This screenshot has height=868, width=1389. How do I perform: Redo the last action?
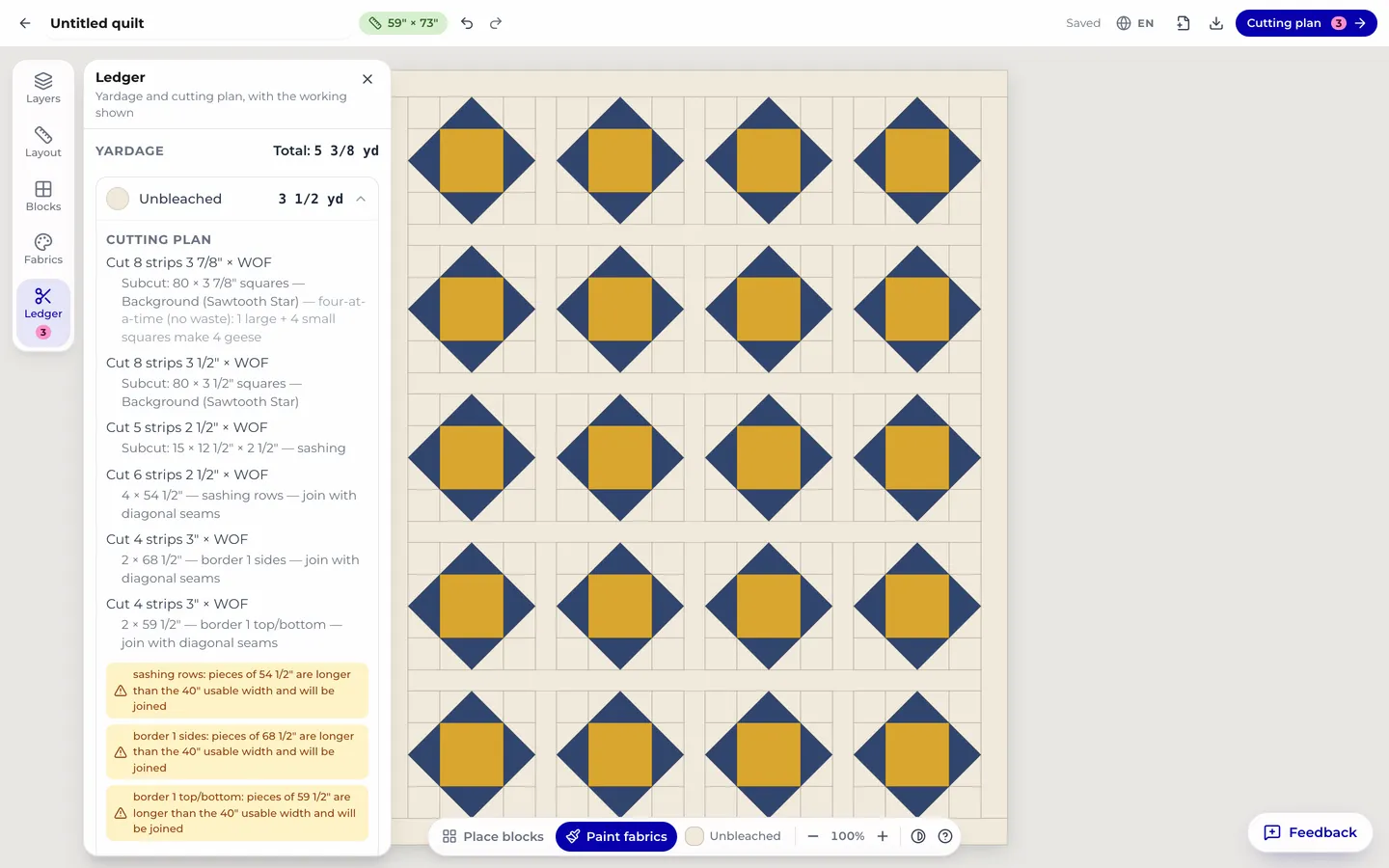coord(496,23)
